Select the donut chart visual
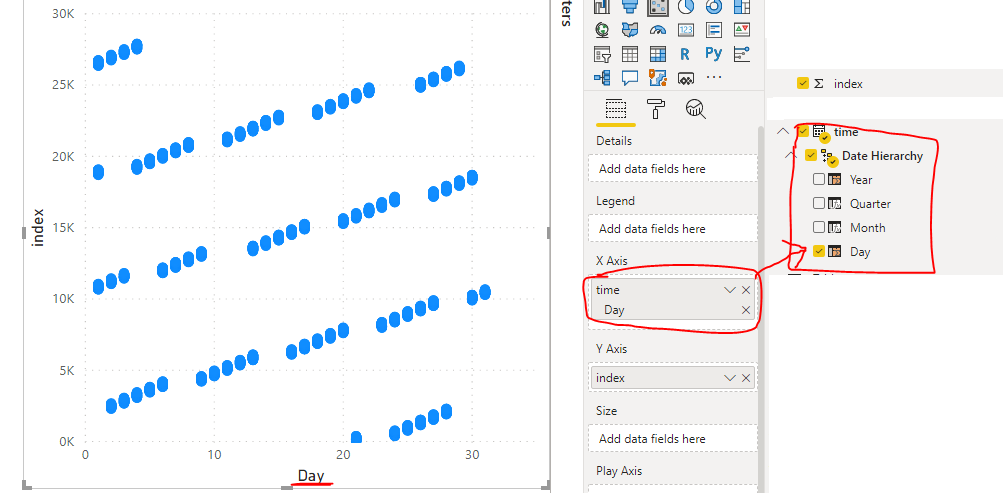Screen dimensions: 1003x493 (714, 6)
